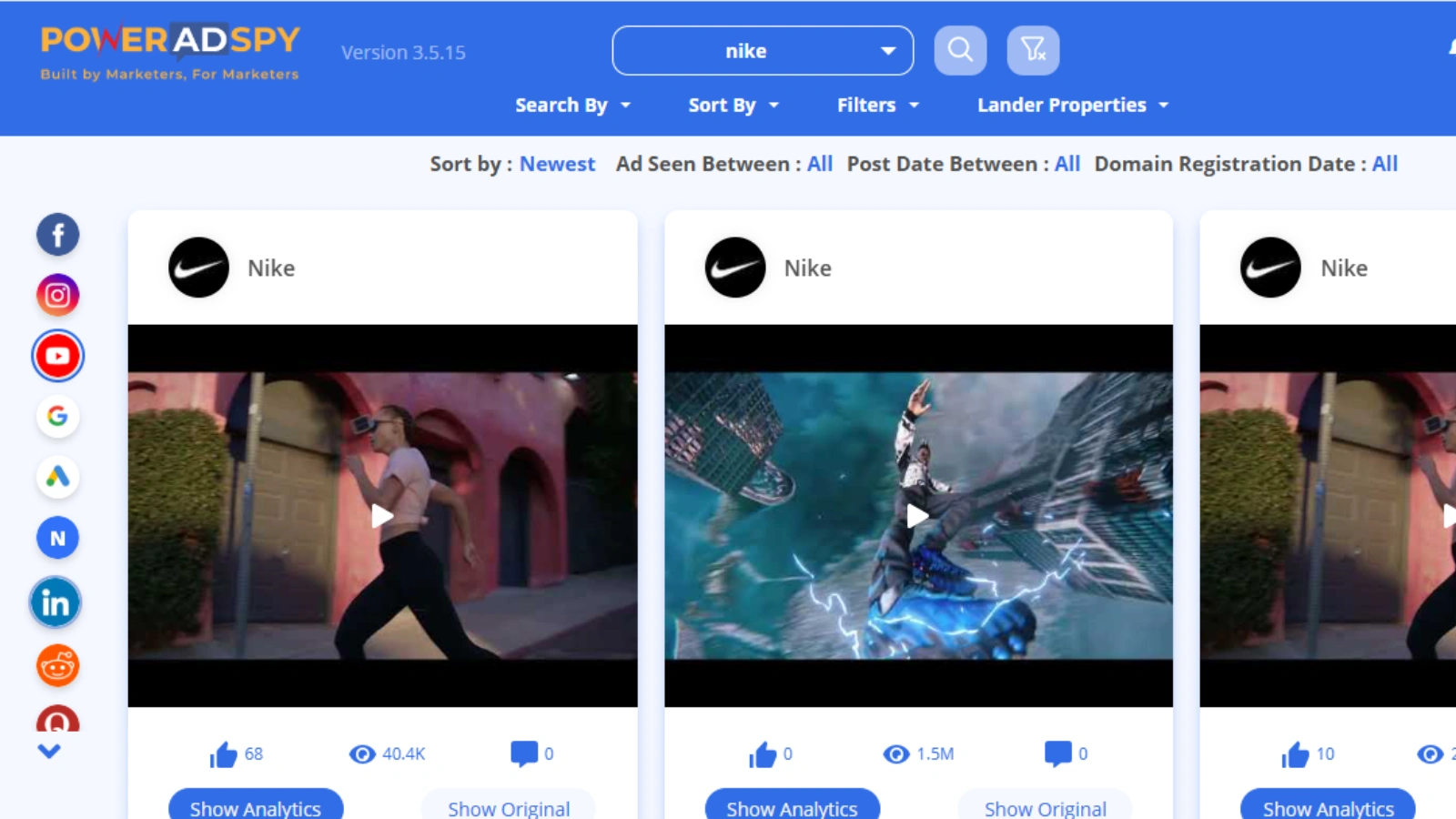Image resolution: width=1456 pixels, height=819 pixels.
Task: Open Nike advertiser name on first card
Action: 271,268
